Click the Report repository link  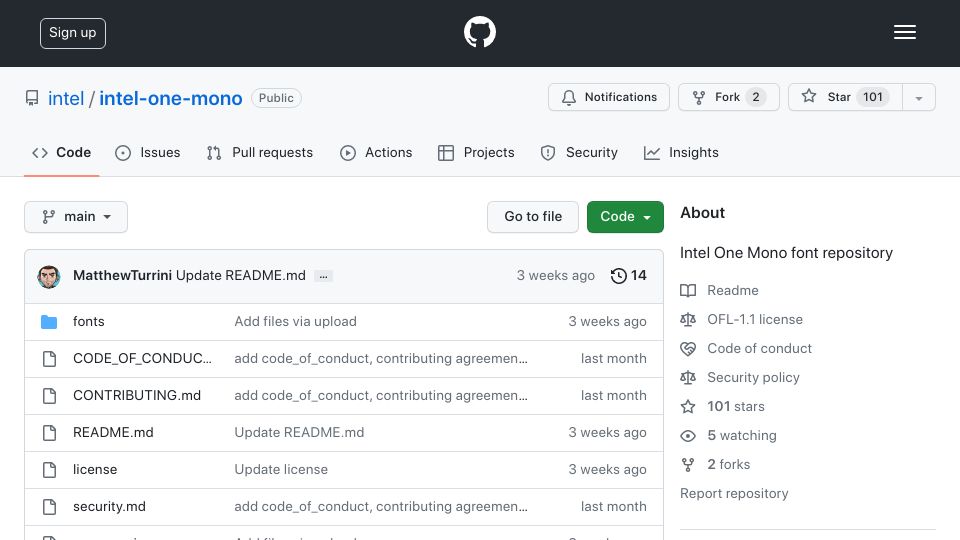point(734,493)
